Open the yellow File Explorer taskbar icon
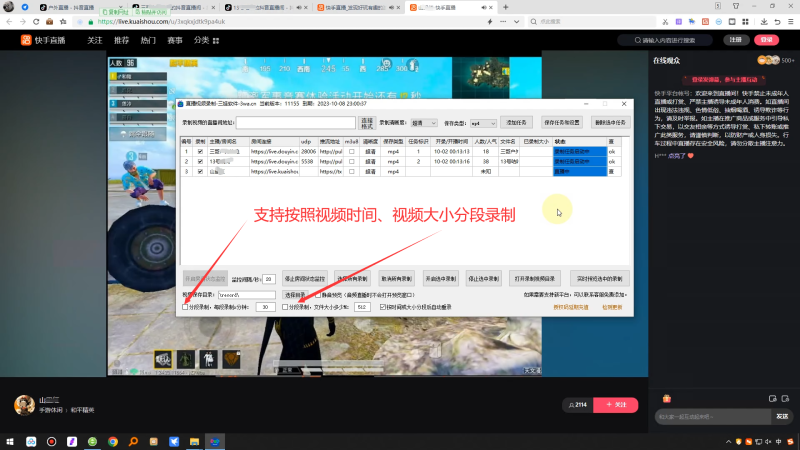This screenshot has width=800, height=450. pos(194,441)
